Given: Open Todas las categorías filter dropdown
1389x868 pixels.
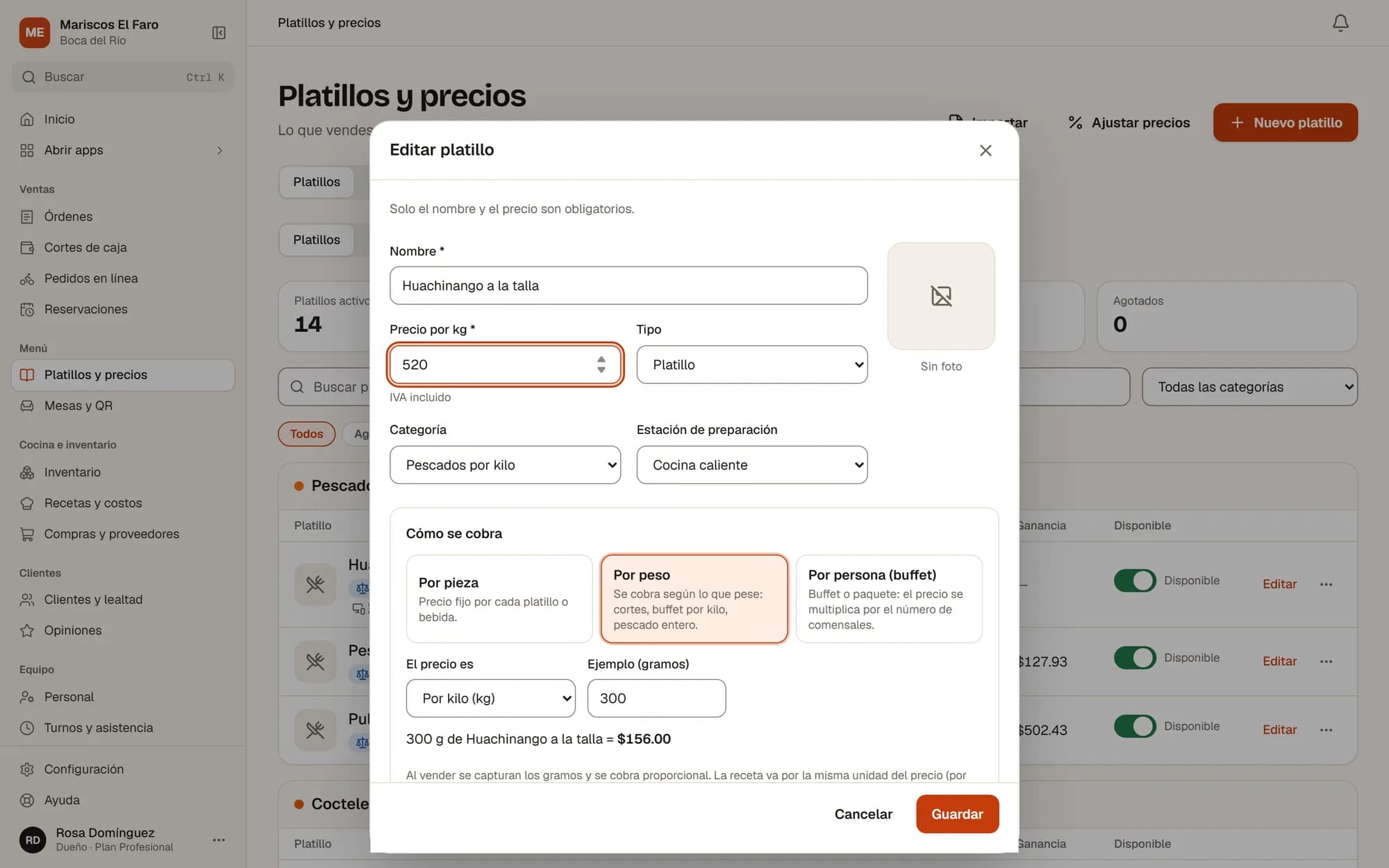Looking at the screenshot, I should pos(1249,387).
